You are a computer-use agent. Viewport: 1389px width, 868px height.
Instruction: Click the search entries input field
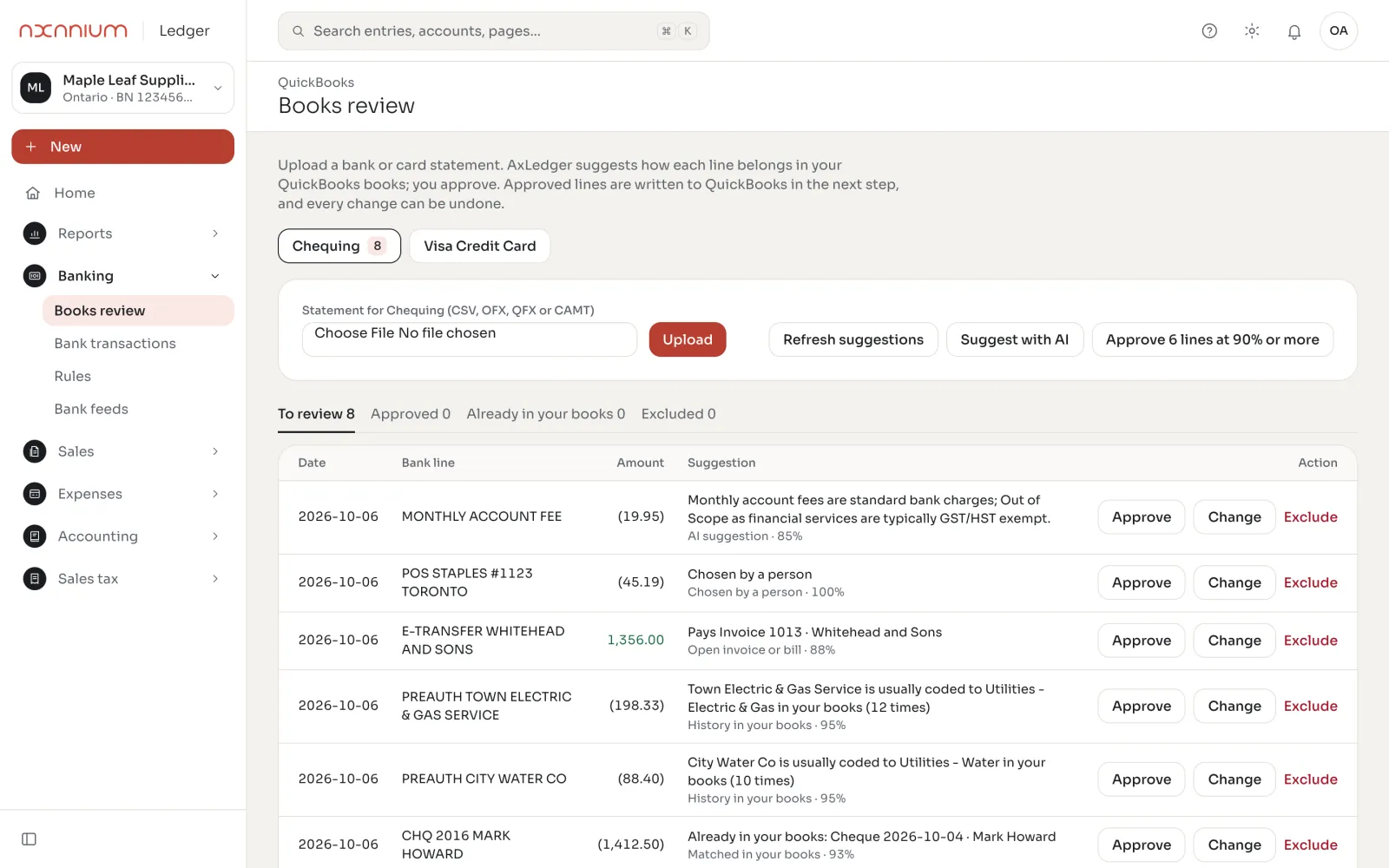[x=494, y=31]
